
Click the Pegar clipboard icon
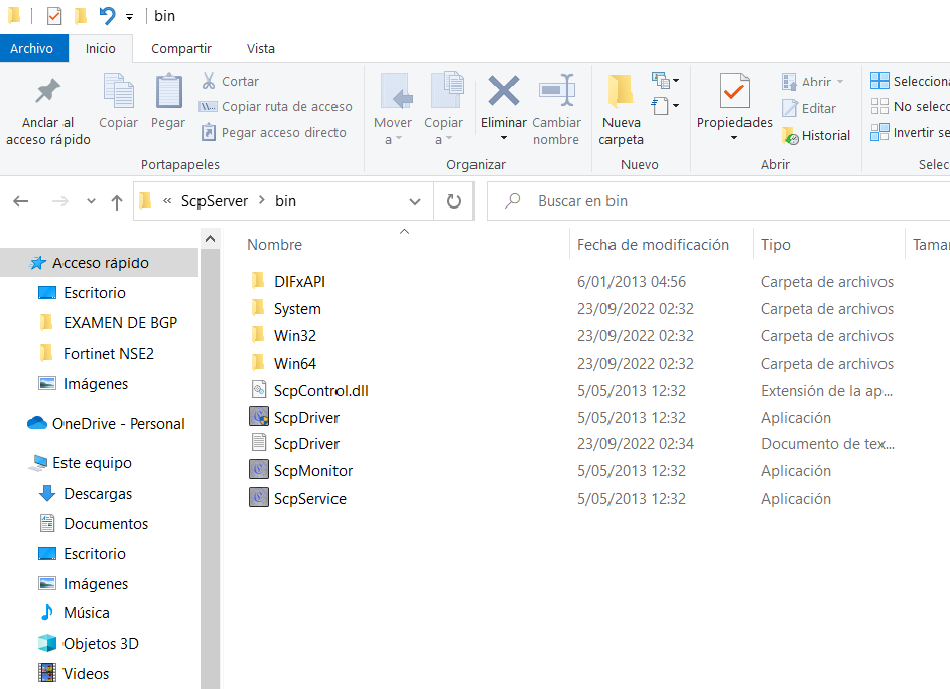(x=168, y=91)
